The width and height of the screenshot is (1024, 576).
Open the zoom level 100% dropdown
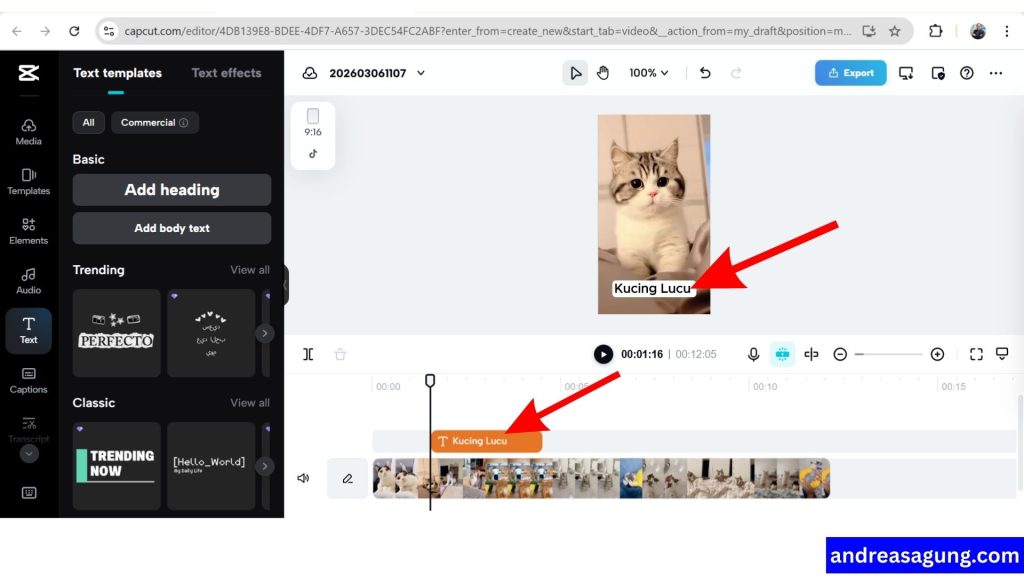[648, 72]
